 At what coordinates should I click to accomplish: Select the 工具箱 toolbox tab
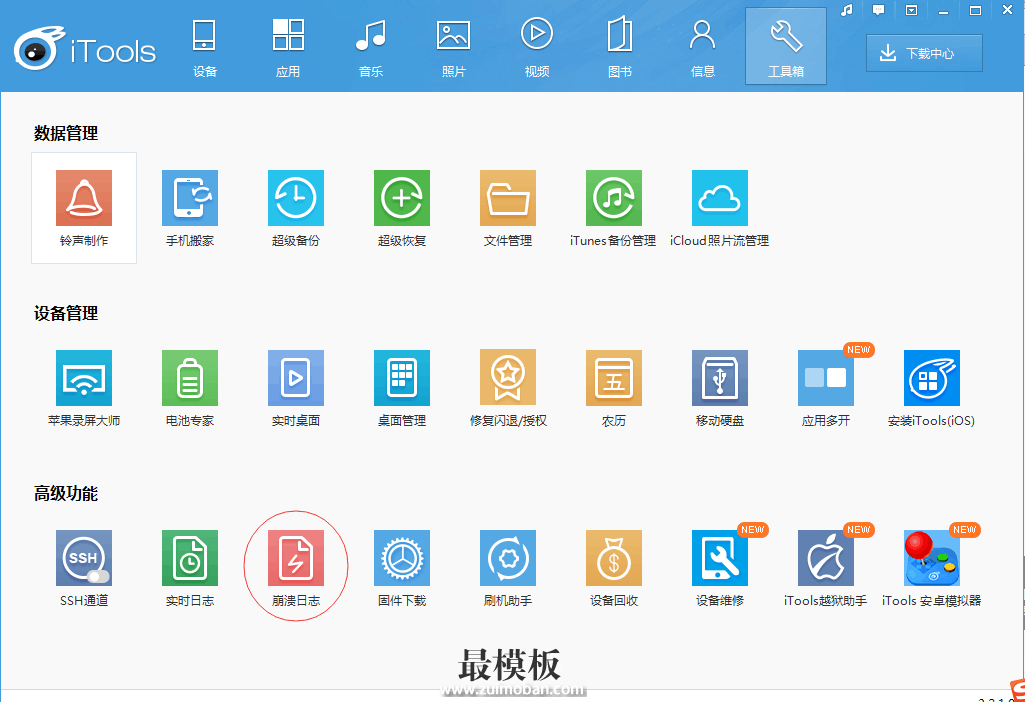(786, 46)
